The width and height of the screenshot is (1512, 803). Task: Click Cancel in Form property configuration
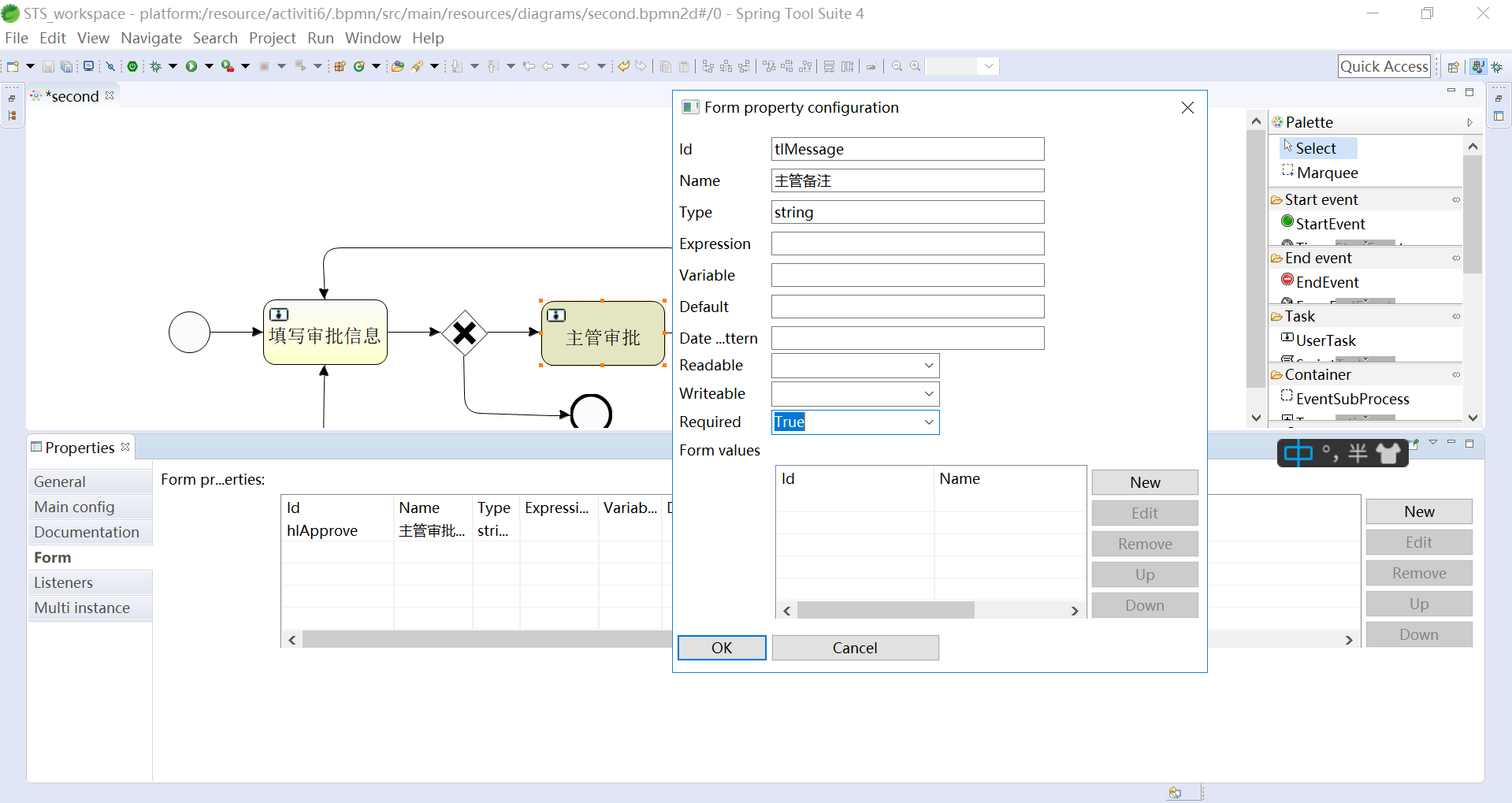pyautogui.click(x=855, y=648)
